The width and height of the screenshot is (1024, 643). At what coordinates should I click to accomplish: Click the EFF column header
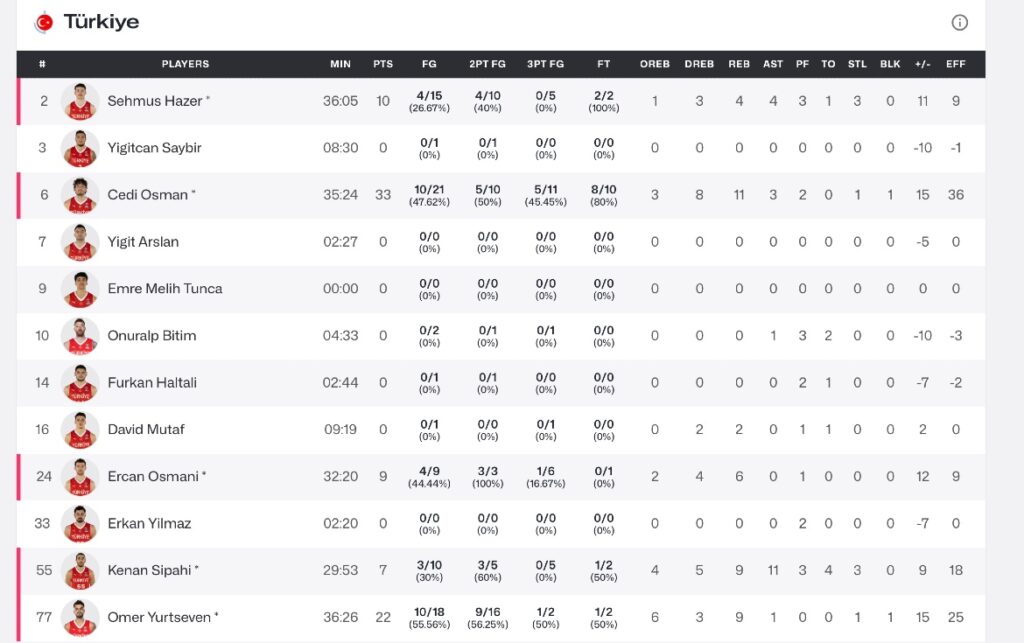(955, 64)
